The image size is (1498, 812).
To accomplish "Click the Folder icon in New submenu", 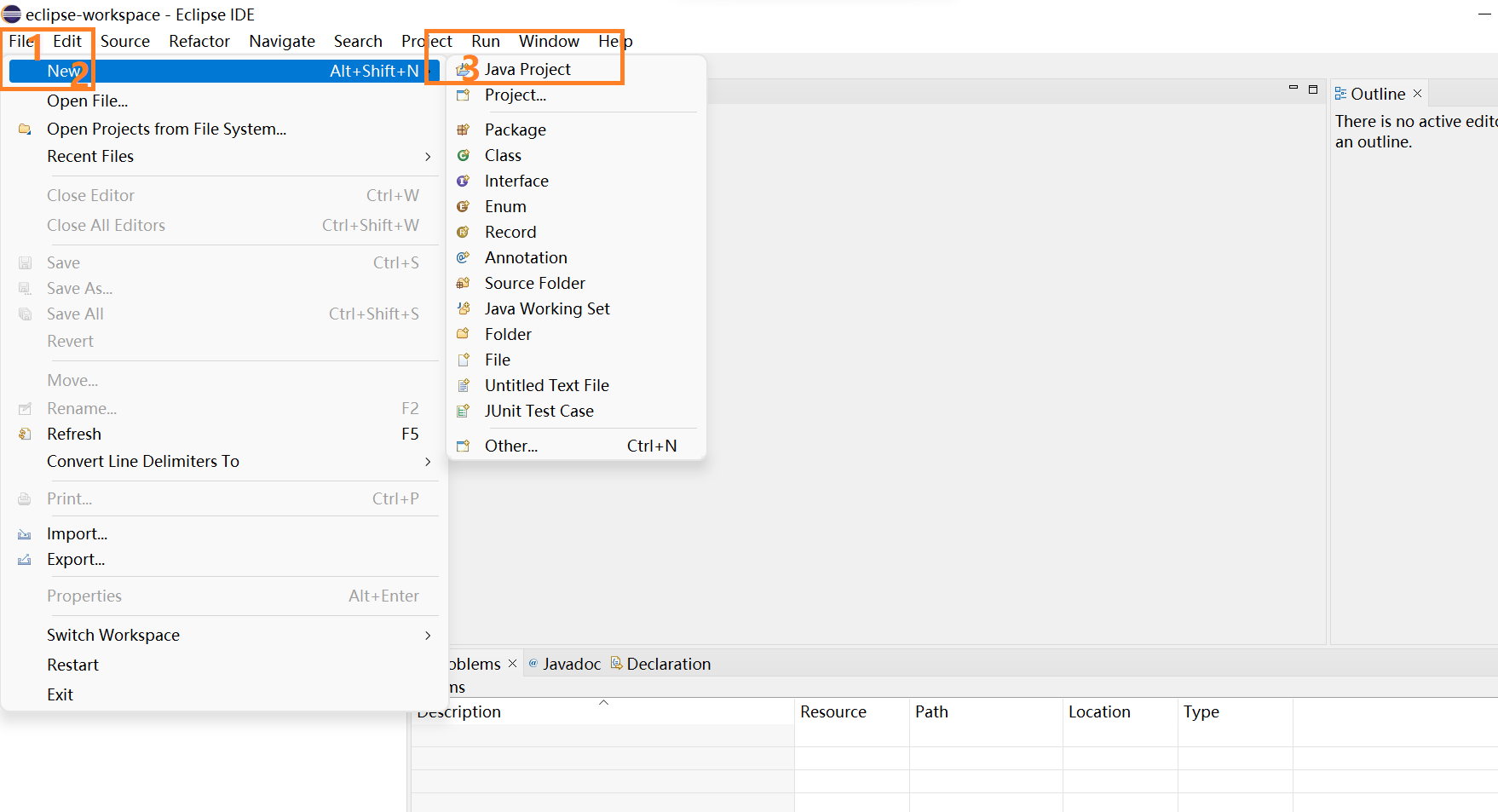I will pyautogui.click(x=464, y=334).
